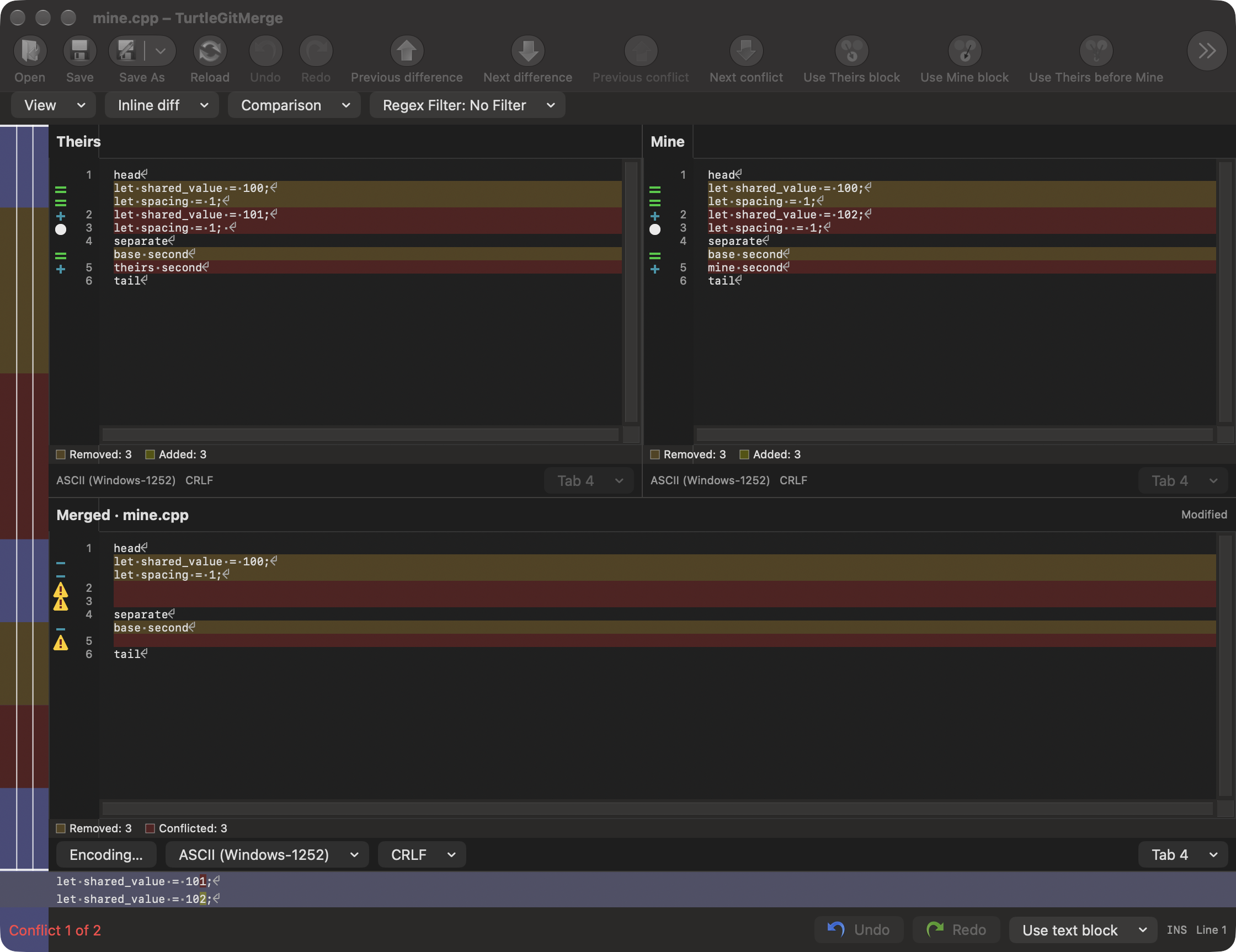Open merged pane Tab 4 dropdown
The width and height of the screenshot is (1236, 952).
click(1183, 855)
